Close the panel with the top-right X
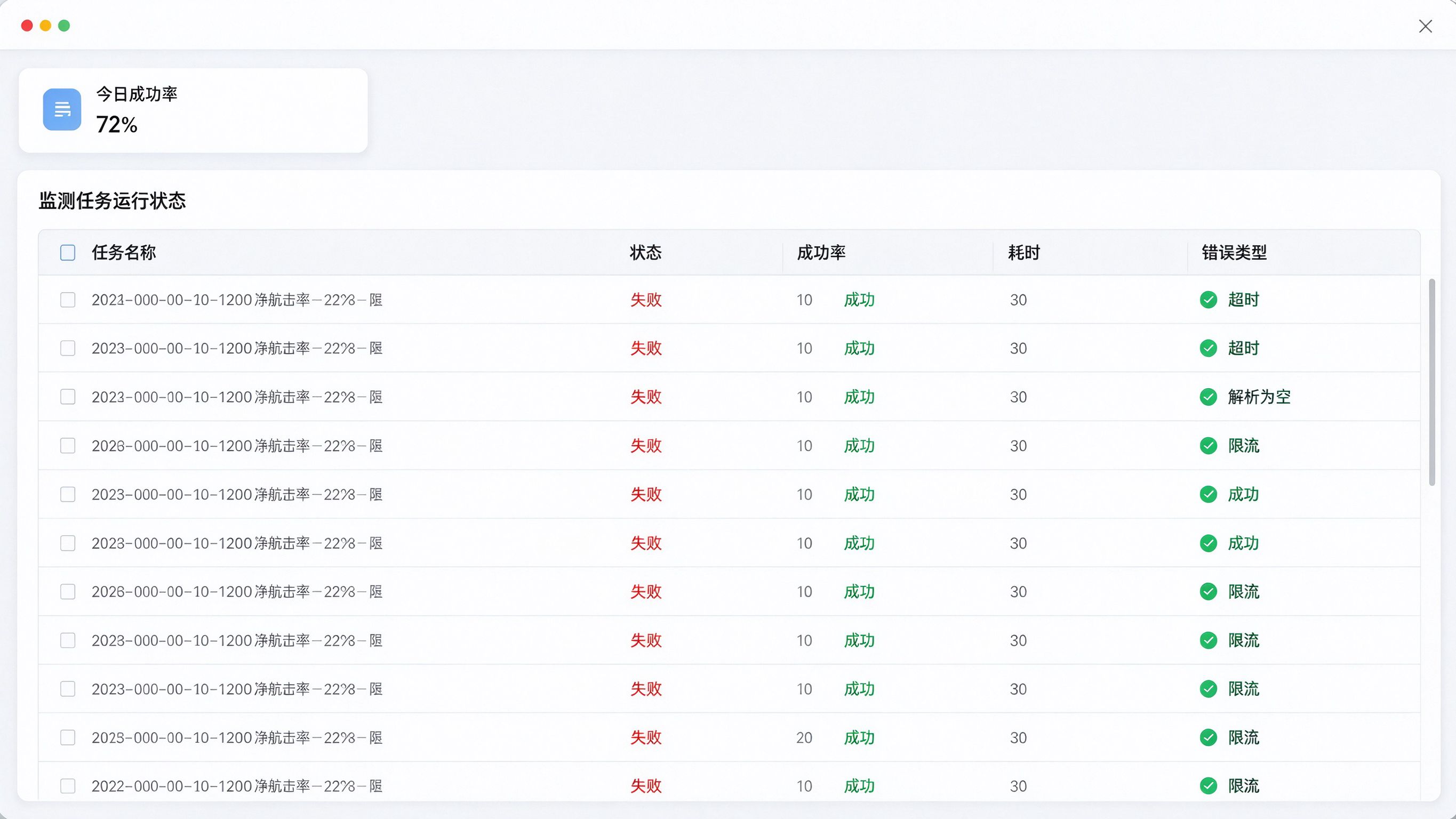The width and height of the screenshot is (1456, 819). click(x=1426, y=26)
